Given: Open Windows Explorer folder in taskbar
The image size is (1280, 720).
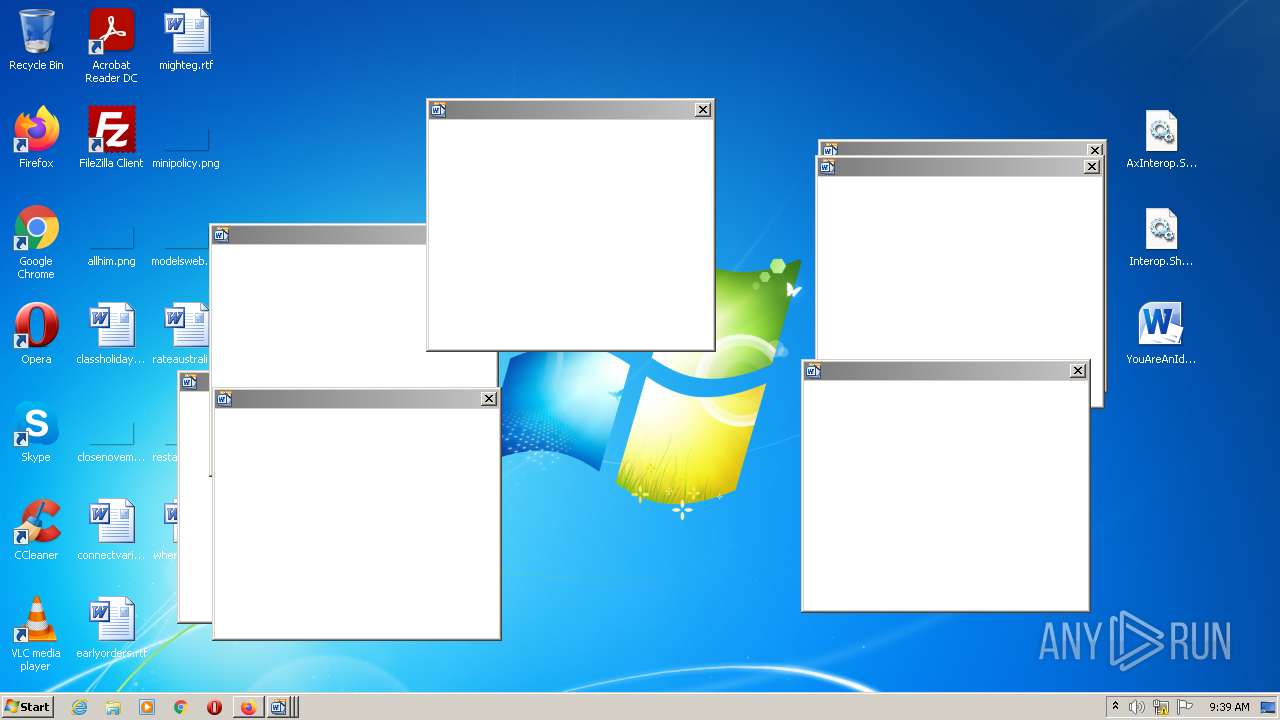Looking at the screenshot, I should click(x=113, y=707).
